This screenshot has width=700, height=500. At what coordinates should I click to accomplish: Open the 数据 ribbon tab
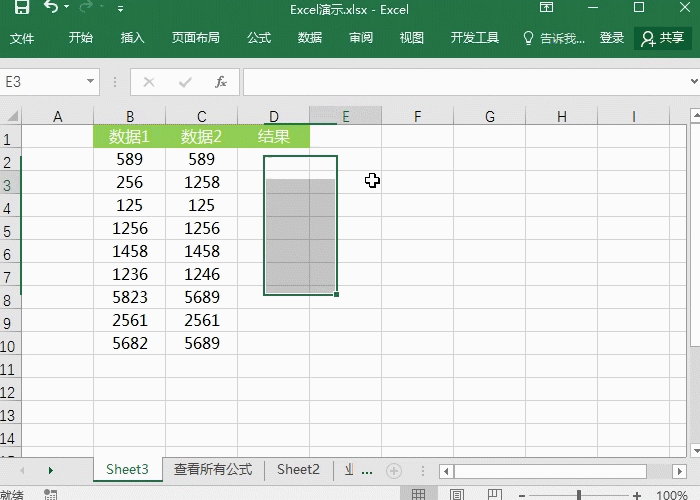(310, 38)
